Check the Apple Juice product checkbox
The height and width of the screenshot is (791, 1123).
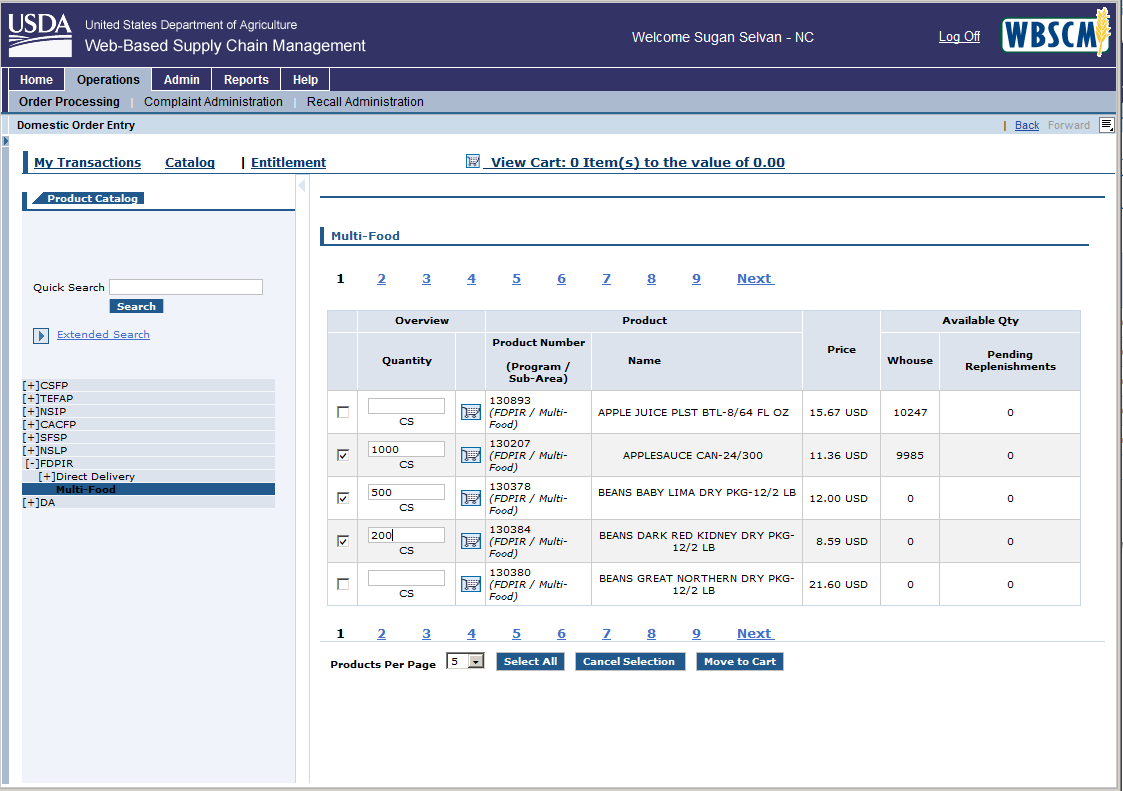click(x=343, y=412)
